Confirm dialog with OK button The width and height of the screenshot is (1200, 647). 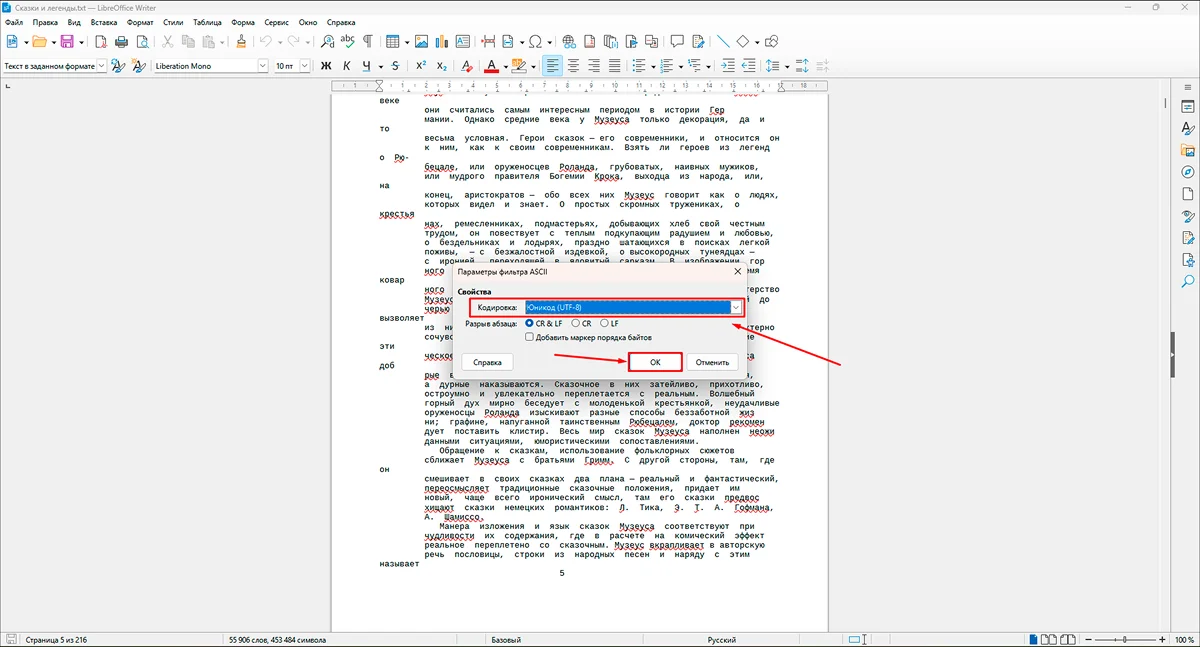tap(655, 362)
